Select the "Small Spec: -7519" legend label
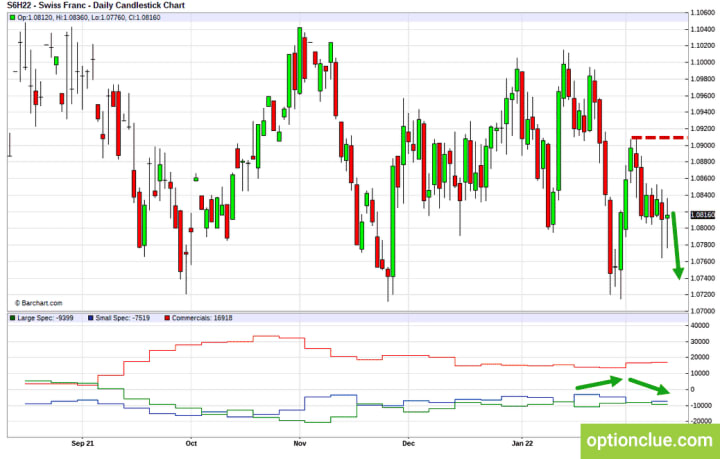Viewport: 720px width, 459px height. [122, 318]
